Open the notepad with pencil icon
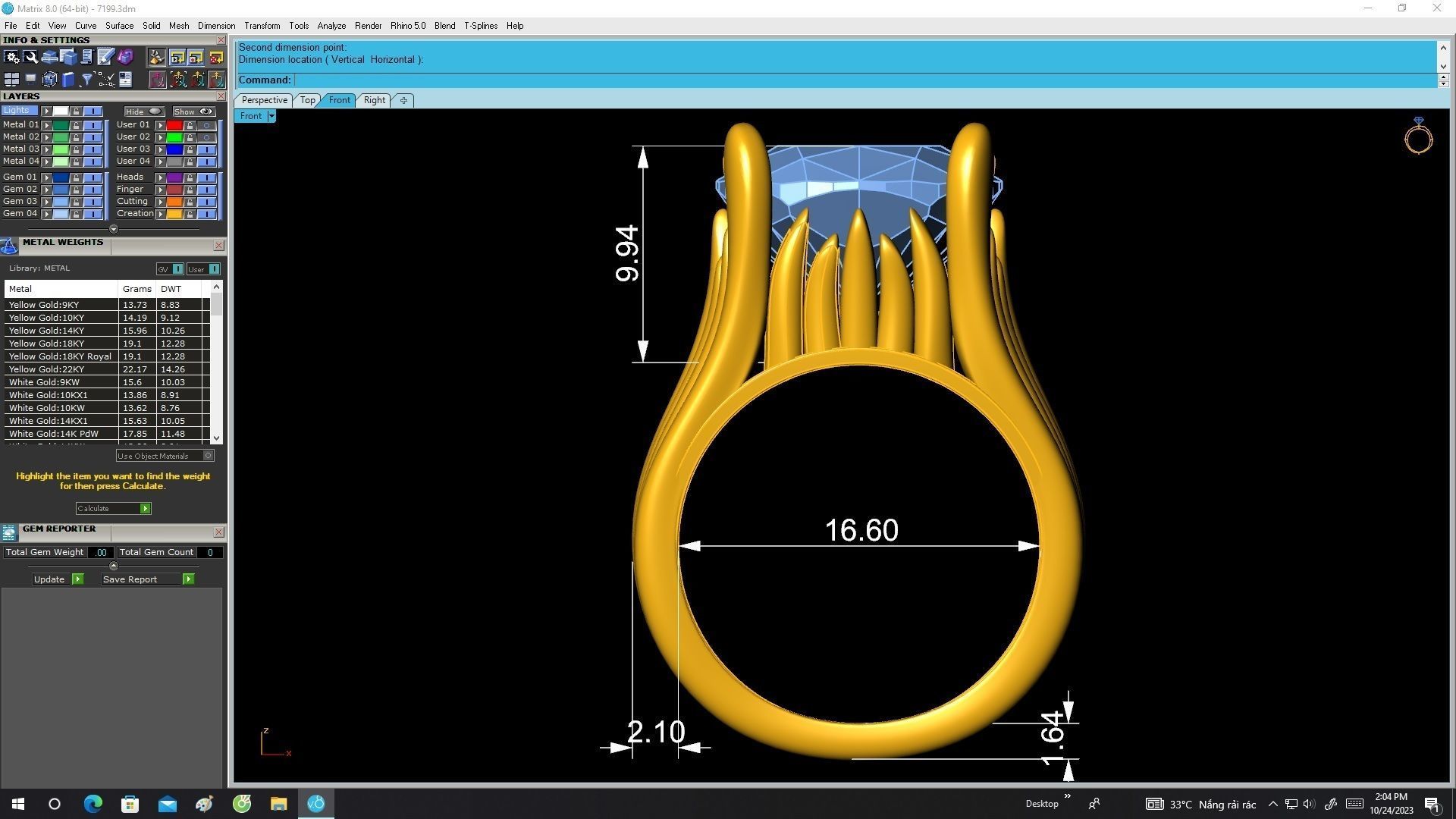 [x=105, y=57]
